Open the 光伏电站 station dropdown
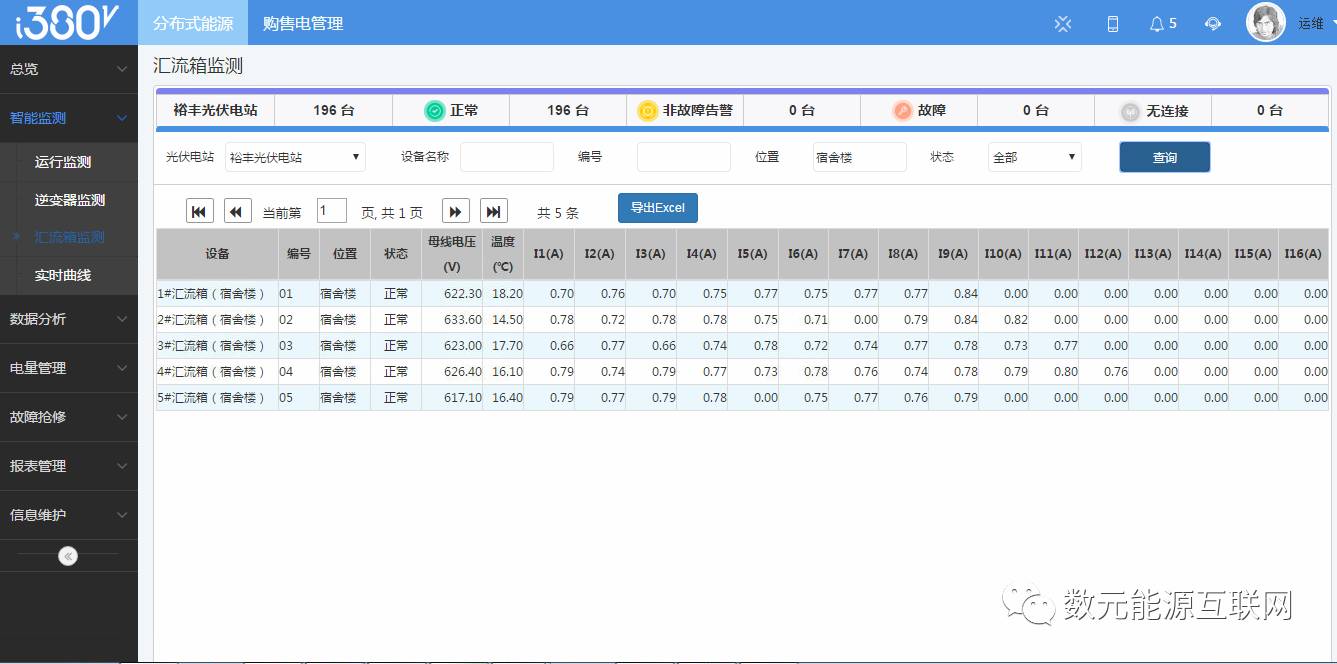 (295, 157)
